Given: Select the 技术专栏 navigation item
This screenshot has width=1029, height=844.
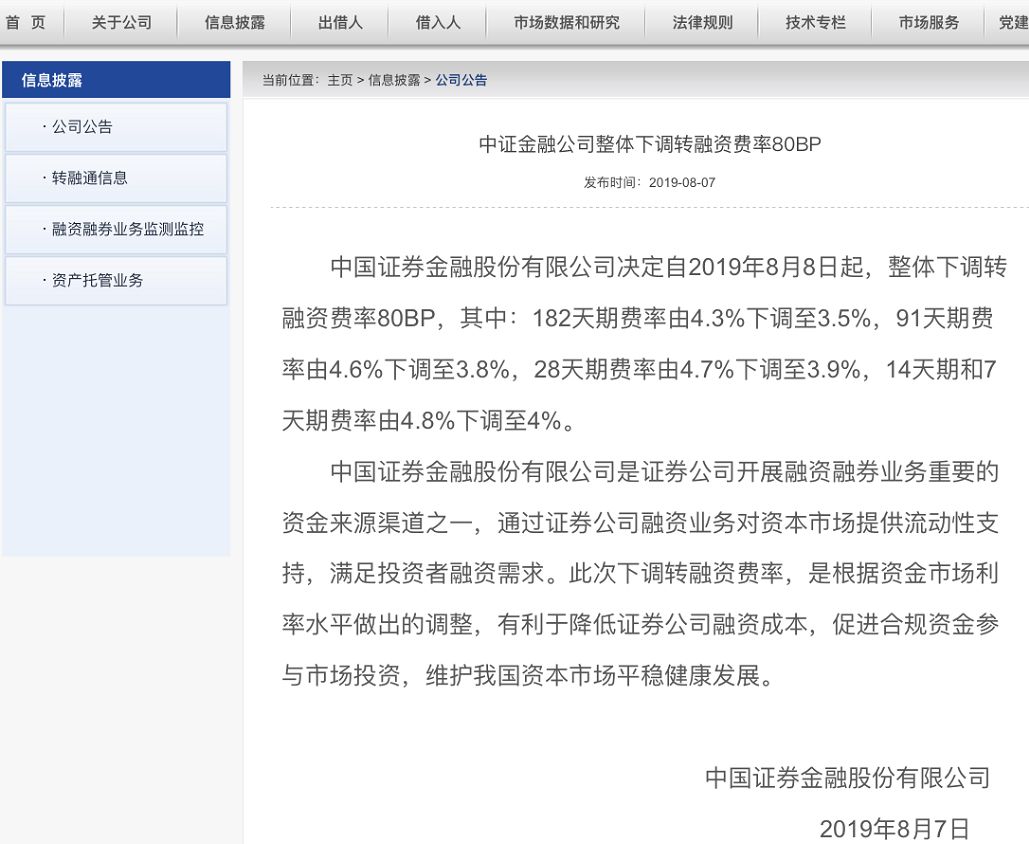Looking at the screenshot, I should coord(816,22).
